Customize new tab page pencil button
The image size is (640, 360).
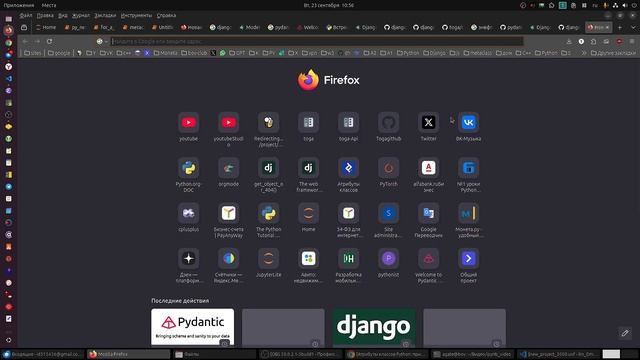pos(625,333)
